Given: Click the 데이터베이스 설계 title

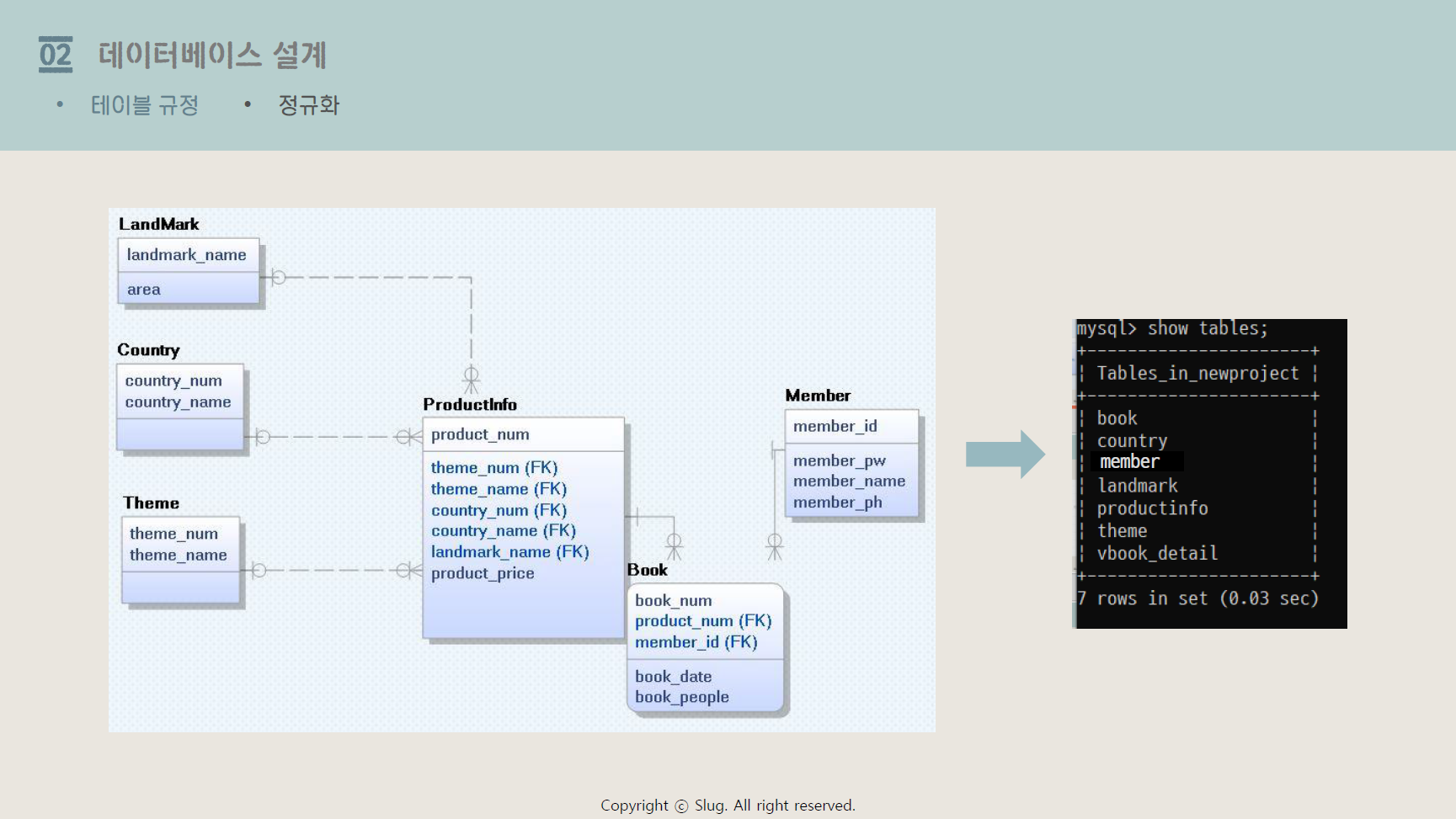Looking at the screenshot, I should [x=212, y=55].
